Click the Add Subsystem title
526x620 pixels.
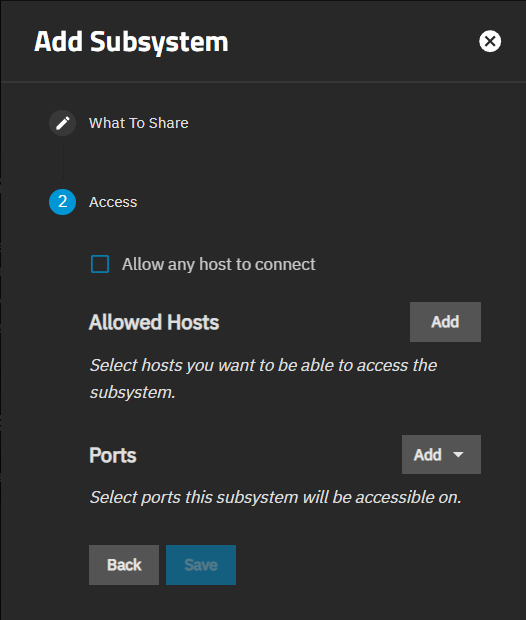pyautogui.click(x=131, y=42)
